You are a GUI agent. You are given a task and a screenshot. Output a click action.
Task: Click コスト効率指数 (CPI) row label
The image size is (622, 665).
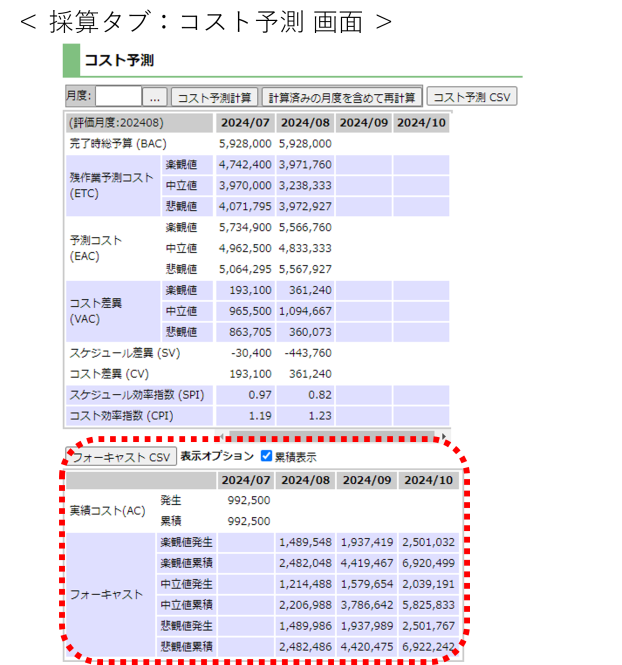tap(121, 416)
